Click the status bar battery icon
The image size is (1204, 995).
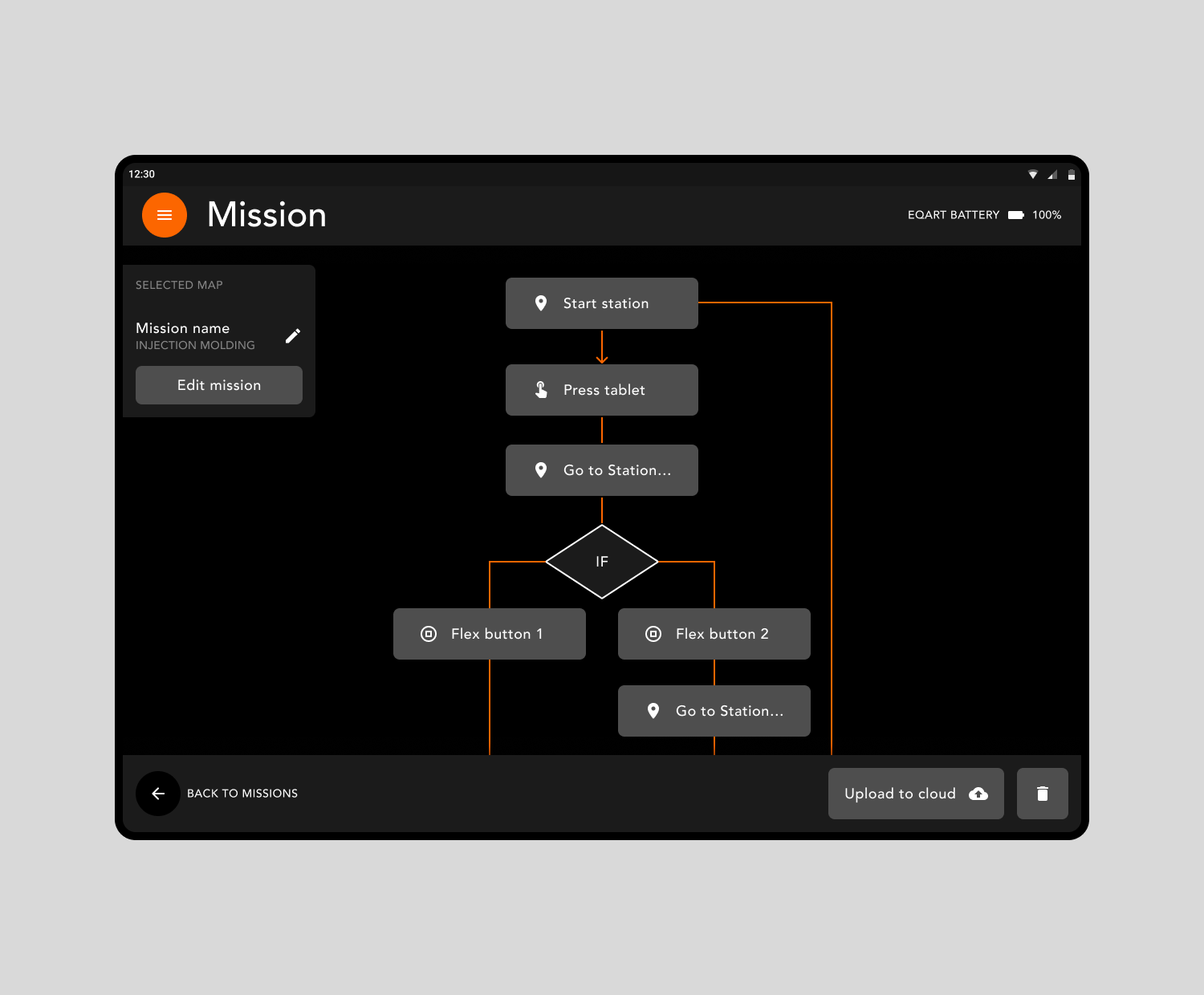[x=1072, y=174]
